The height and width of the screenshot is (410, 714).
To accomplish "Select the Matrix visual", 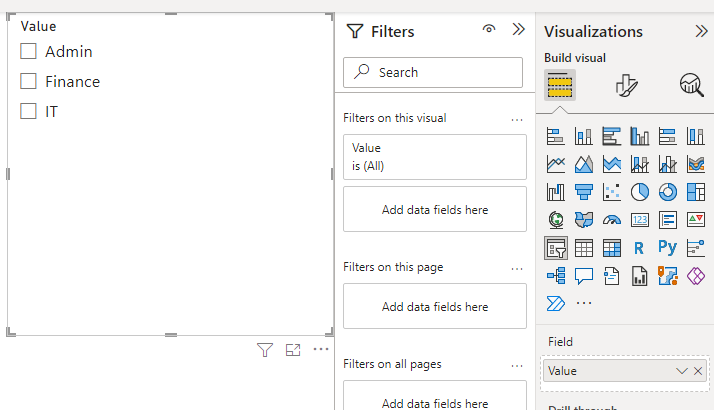I will point(612,248).
